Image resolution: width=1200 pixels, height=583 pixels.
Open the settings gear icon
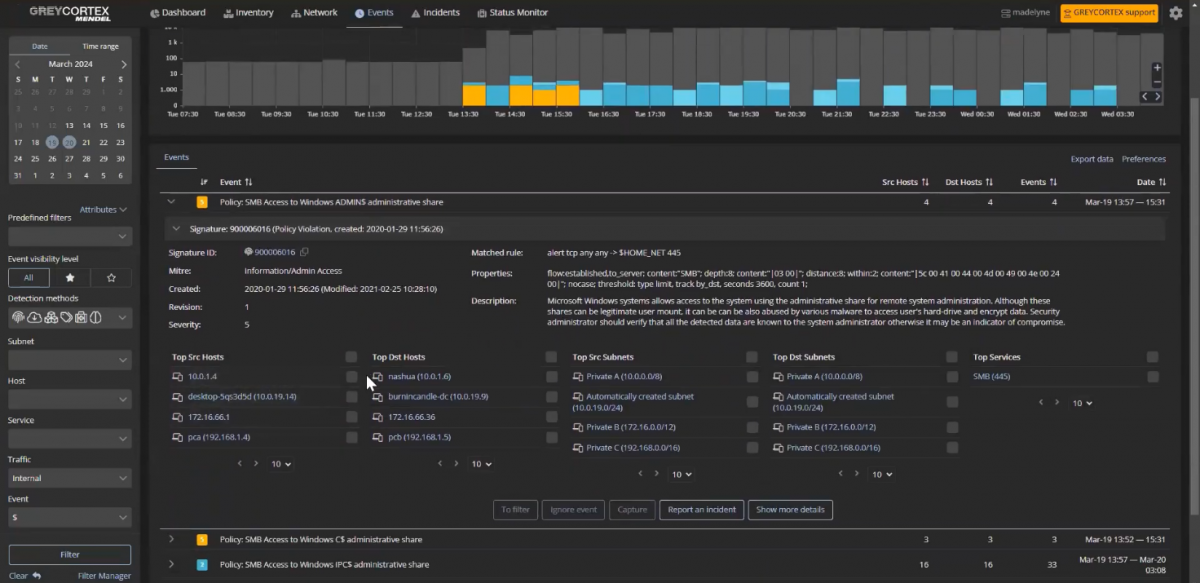(x=1176, y=13)
